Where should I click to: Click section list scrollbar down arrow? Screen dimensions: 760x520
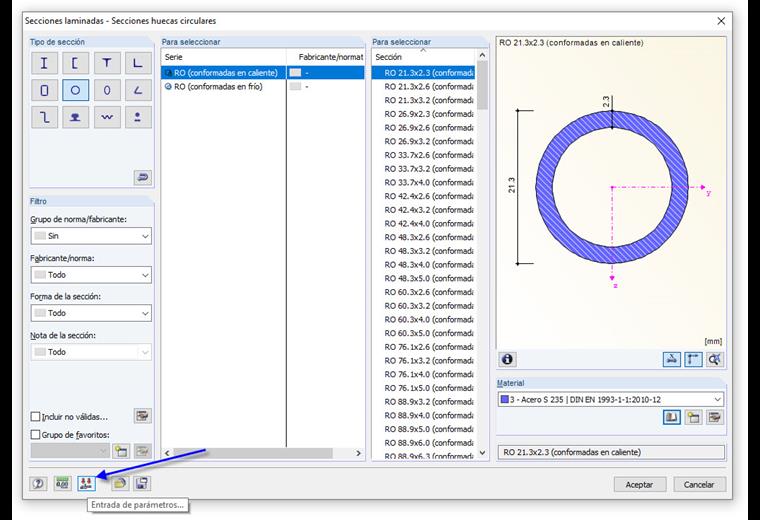[482, 453]
